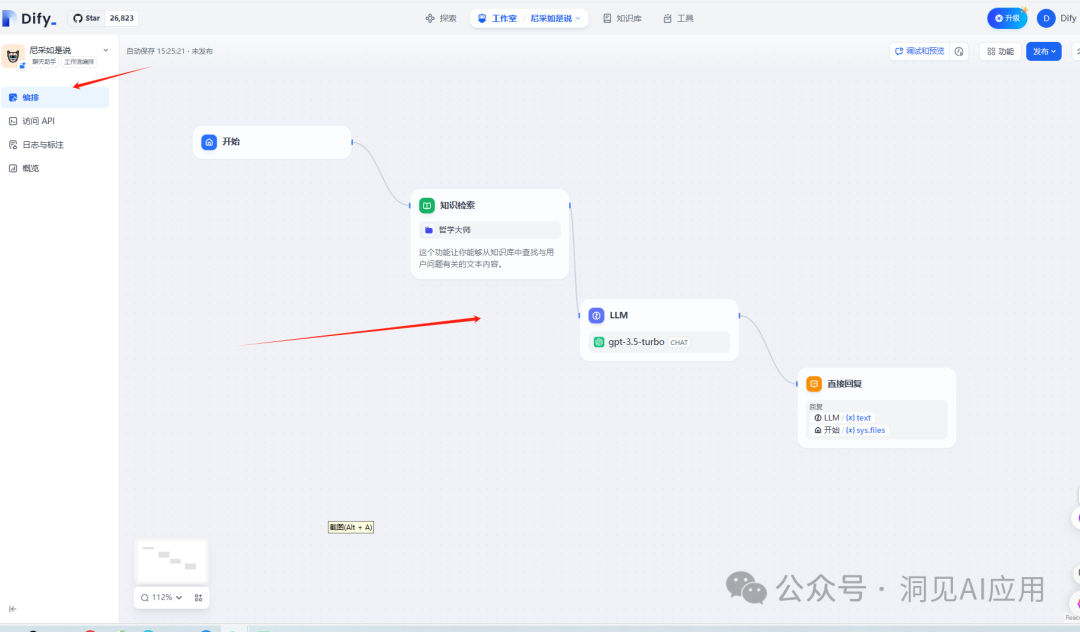
Task: Click the Dify logo
Action: coord(30,18)
